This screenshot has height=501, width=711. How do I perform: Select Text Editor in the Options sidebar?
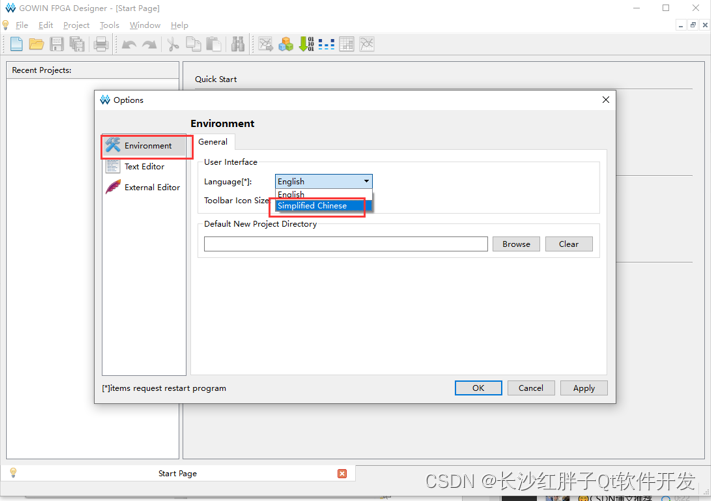pyautogui.click(x=144, y=166)
